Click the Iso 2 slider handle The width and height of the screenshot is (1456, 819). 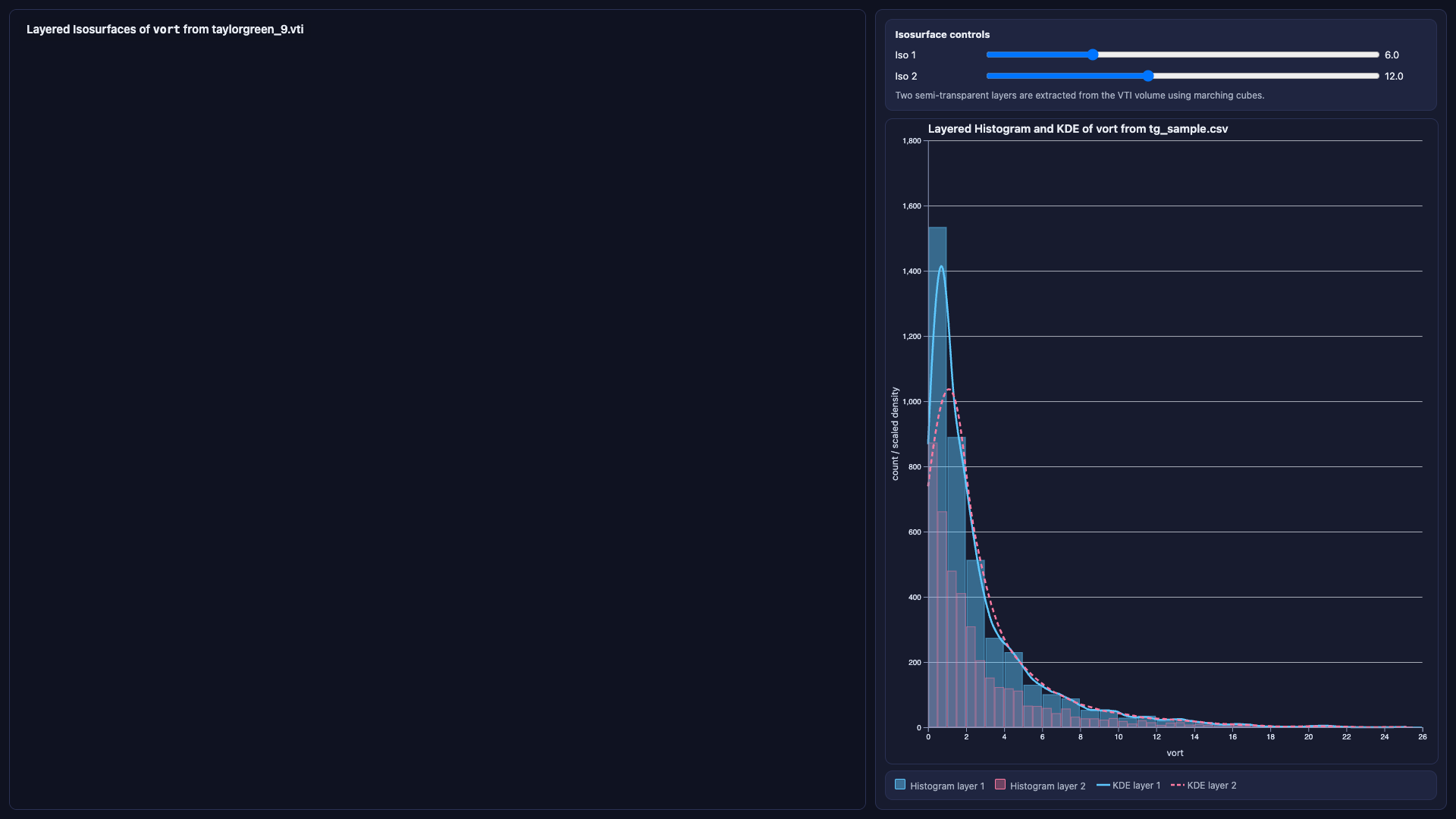tap(1148, 76)
